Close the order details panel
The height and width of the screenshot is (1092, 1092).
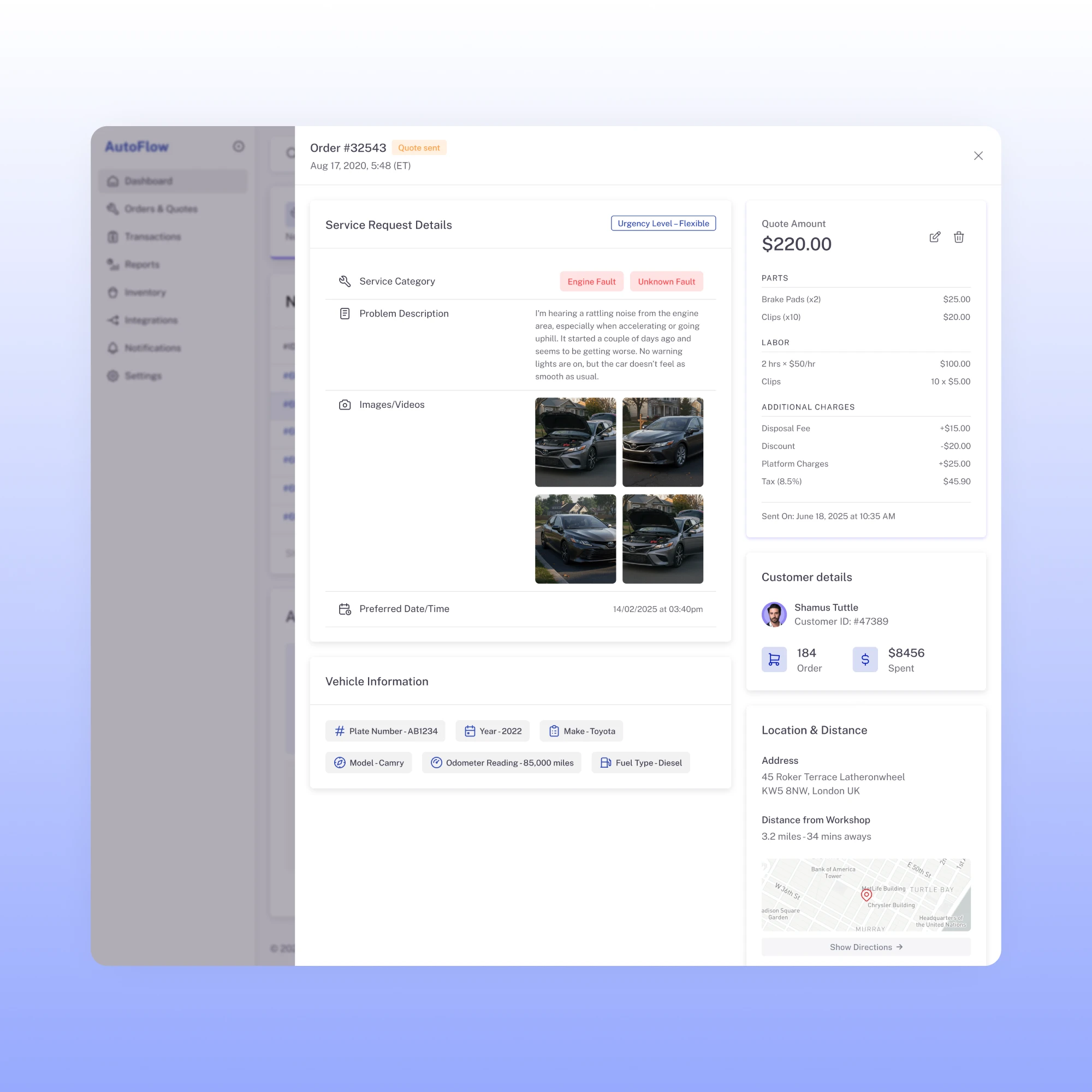[978, 156]
